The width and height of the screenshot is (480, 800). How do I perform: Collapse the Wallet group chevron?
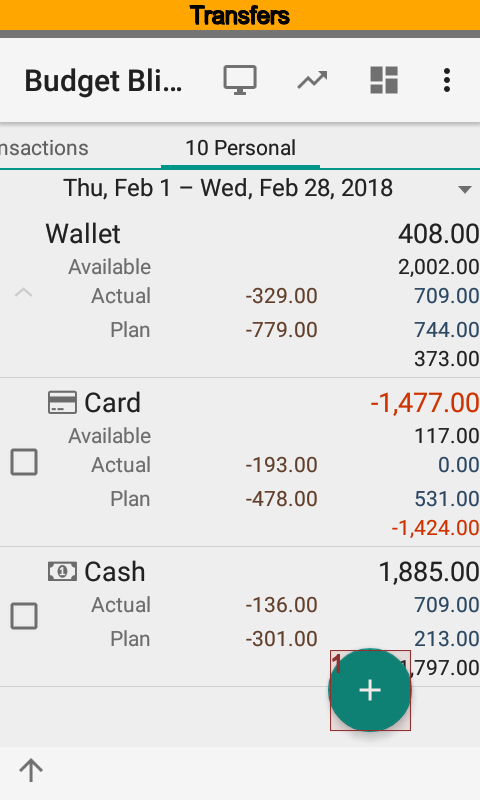[x=23, y=293]
